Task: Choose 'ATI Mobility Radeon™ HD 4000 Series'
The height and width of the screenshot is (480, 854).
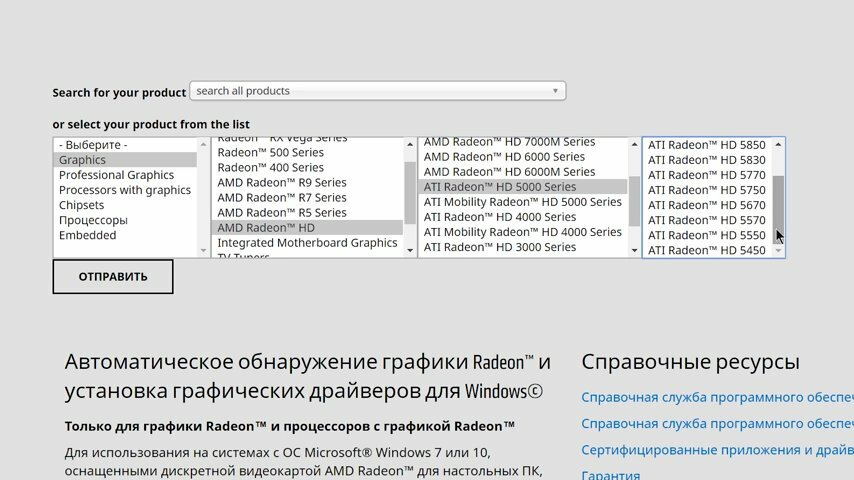Action: 523,232
